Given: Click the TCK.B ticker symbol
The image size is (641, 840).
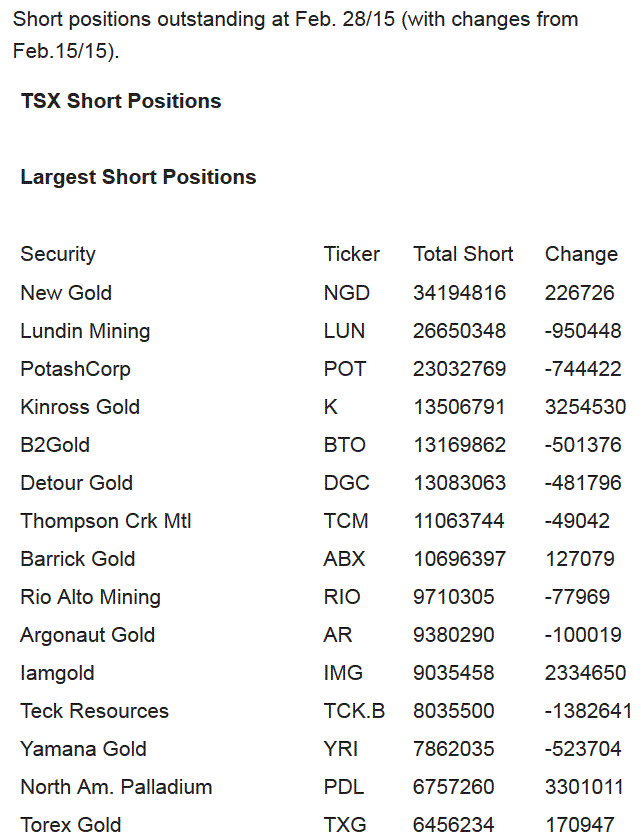Looking at the screenshot, I should pos(354,711).
